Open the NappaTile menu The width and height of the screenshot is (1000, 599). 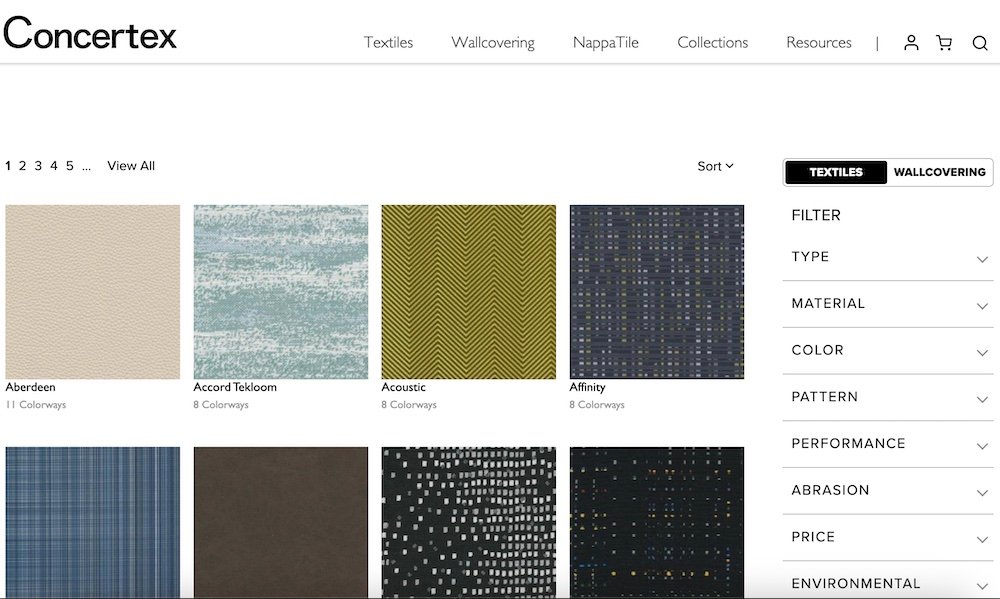tap(606, 43)
